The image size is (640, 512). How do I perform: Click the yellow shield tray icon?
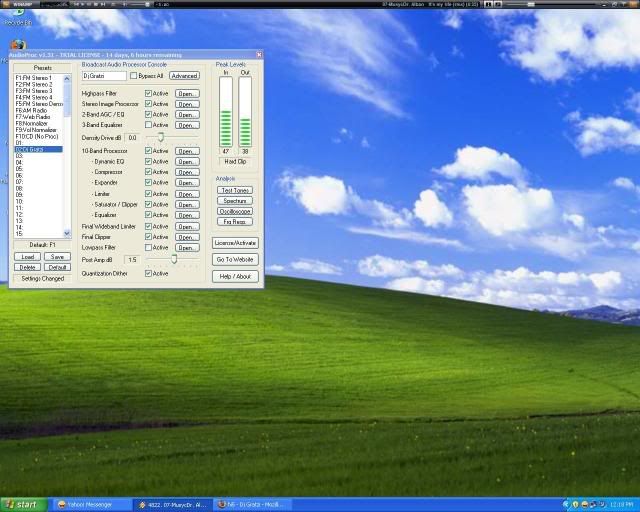point(576,505)
